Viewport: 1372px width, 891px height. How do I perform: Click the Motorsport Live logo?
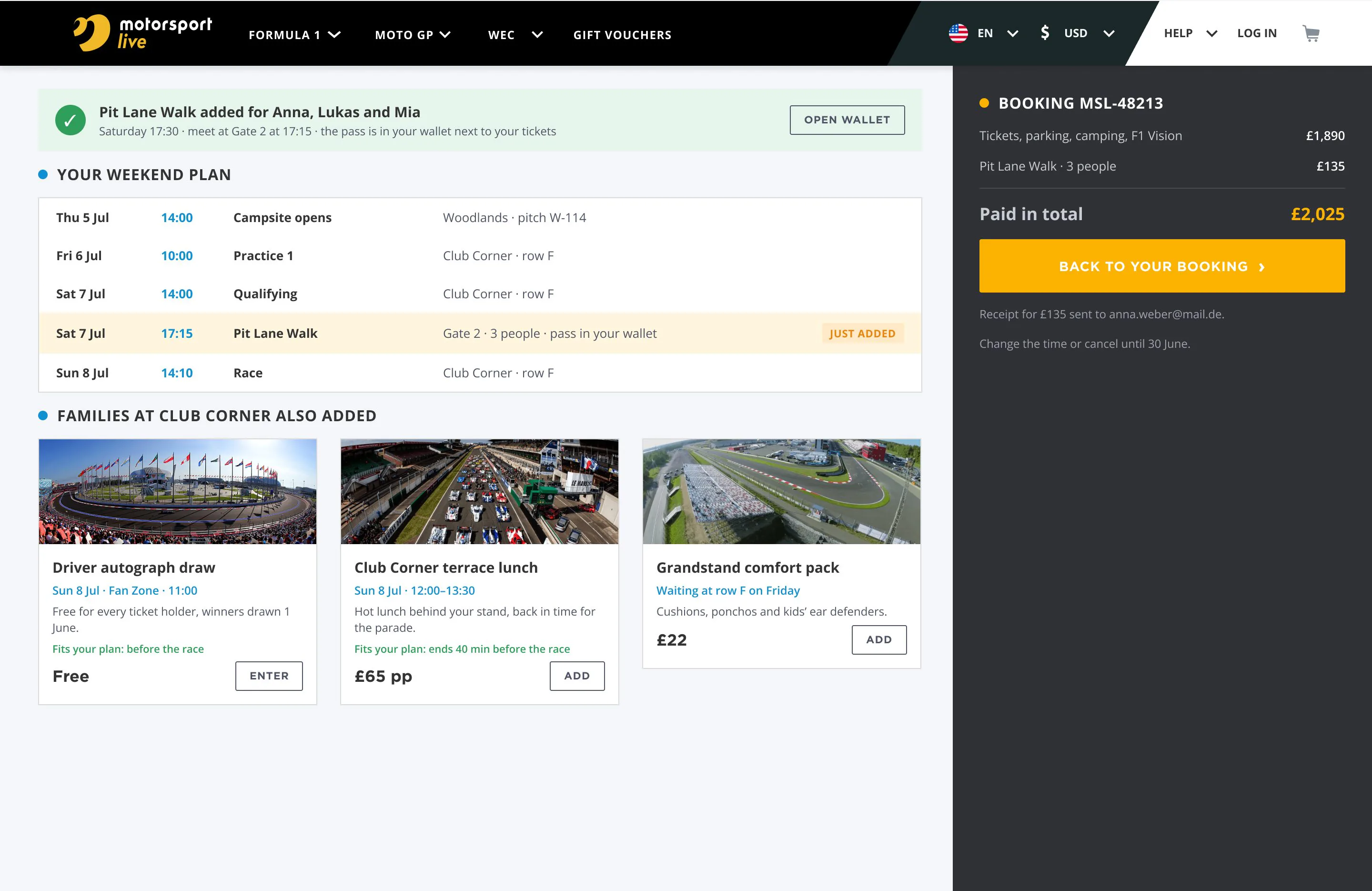tap(142, 33)
